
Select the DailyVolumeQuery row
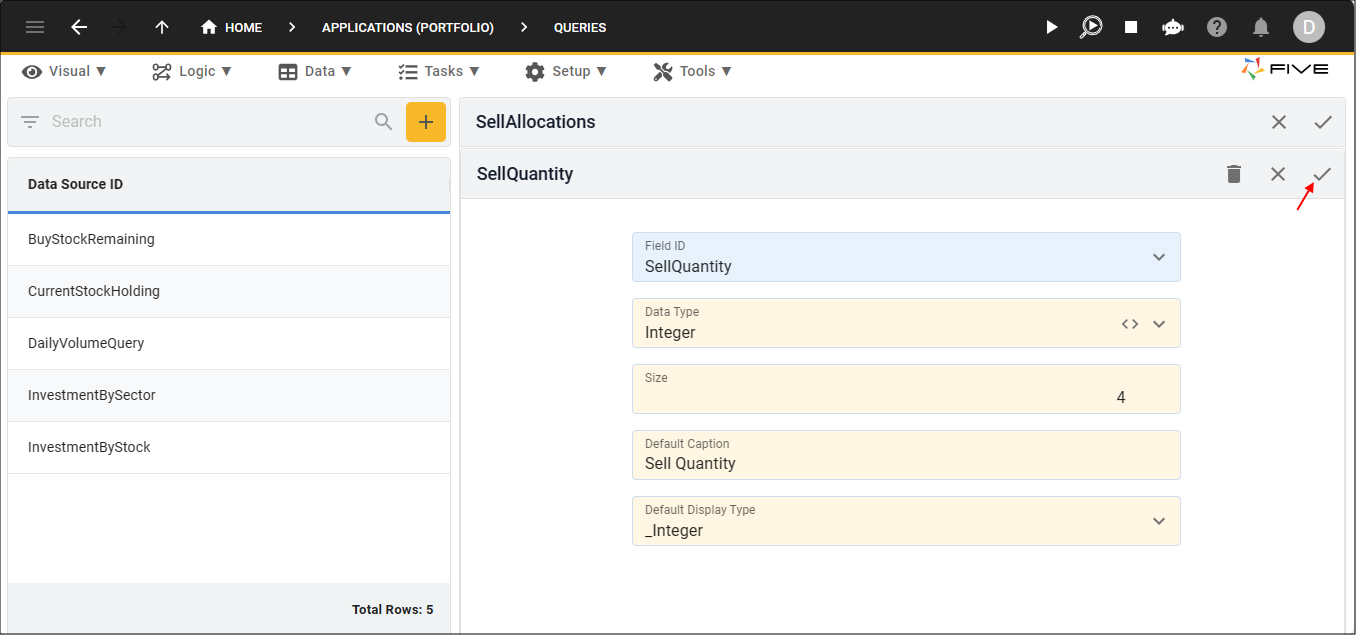(x=229, y=343)
